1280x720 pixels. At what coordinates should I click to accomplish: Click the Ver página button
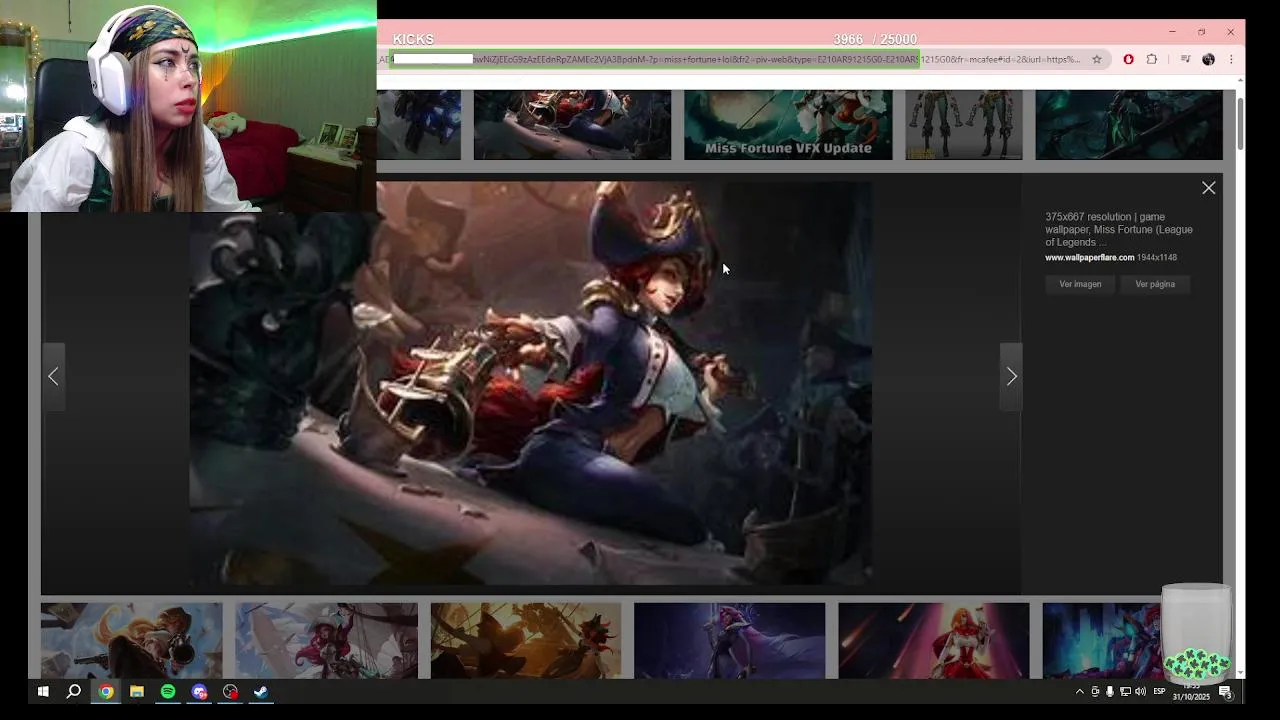1155,284
